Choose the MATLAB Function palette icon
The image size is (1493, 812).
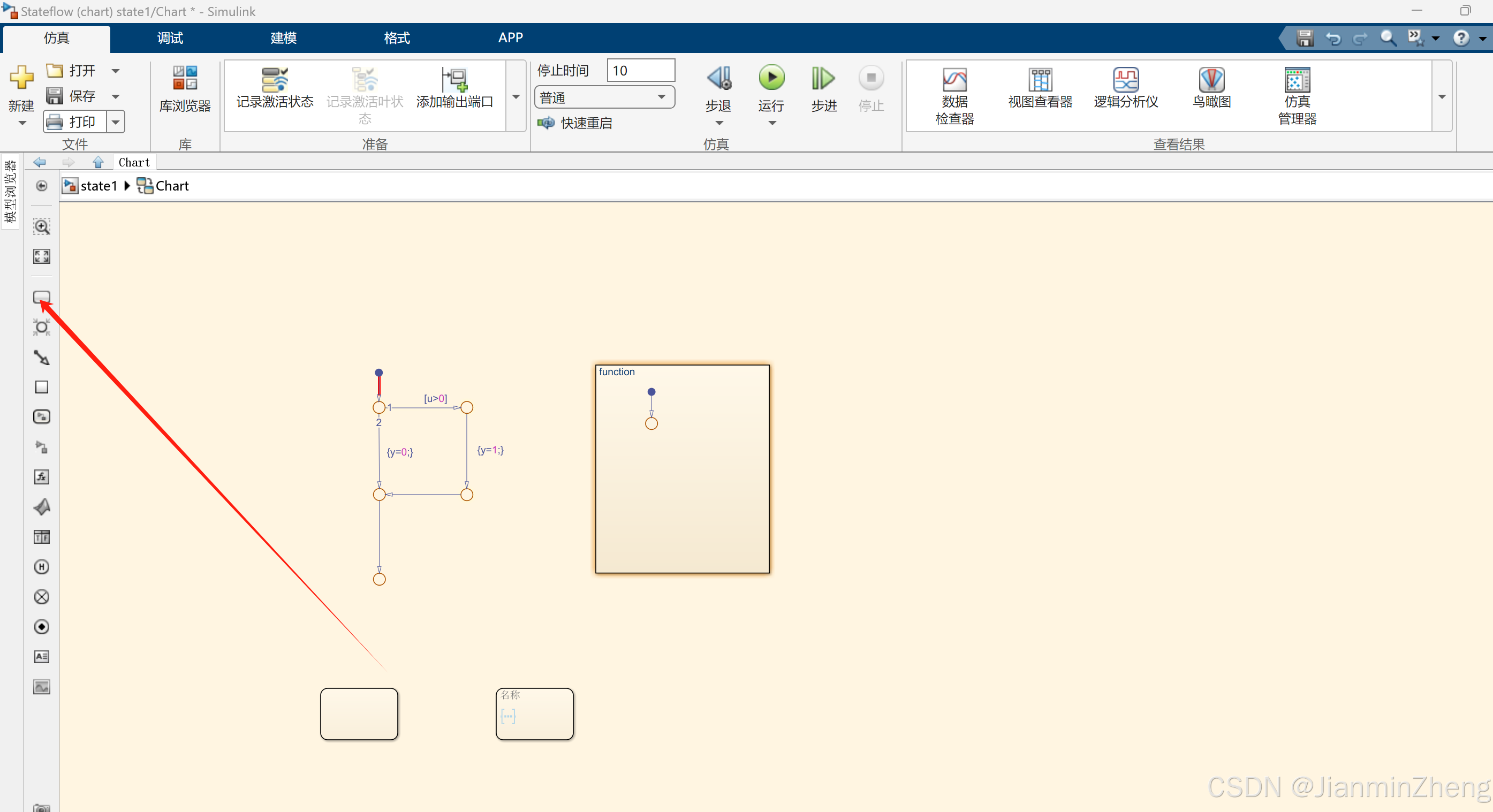(41, 507)
